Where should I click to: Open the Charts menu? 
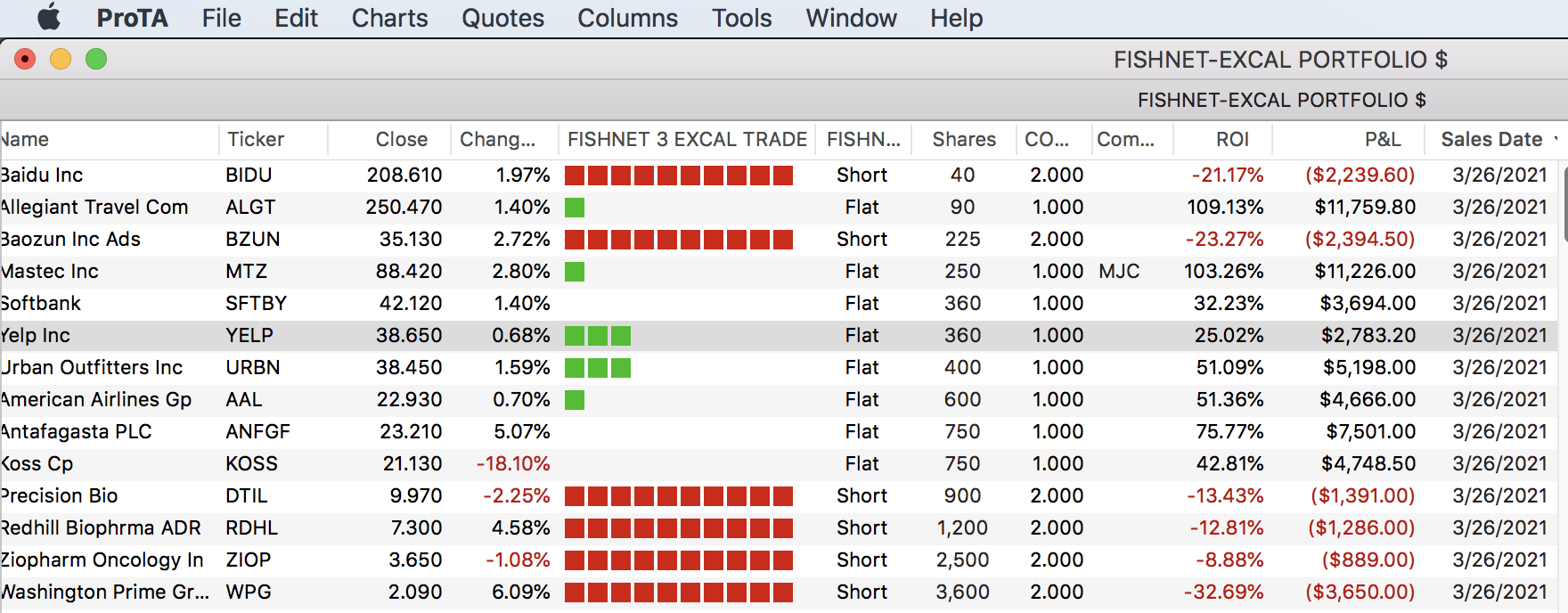tap(389, 18)
